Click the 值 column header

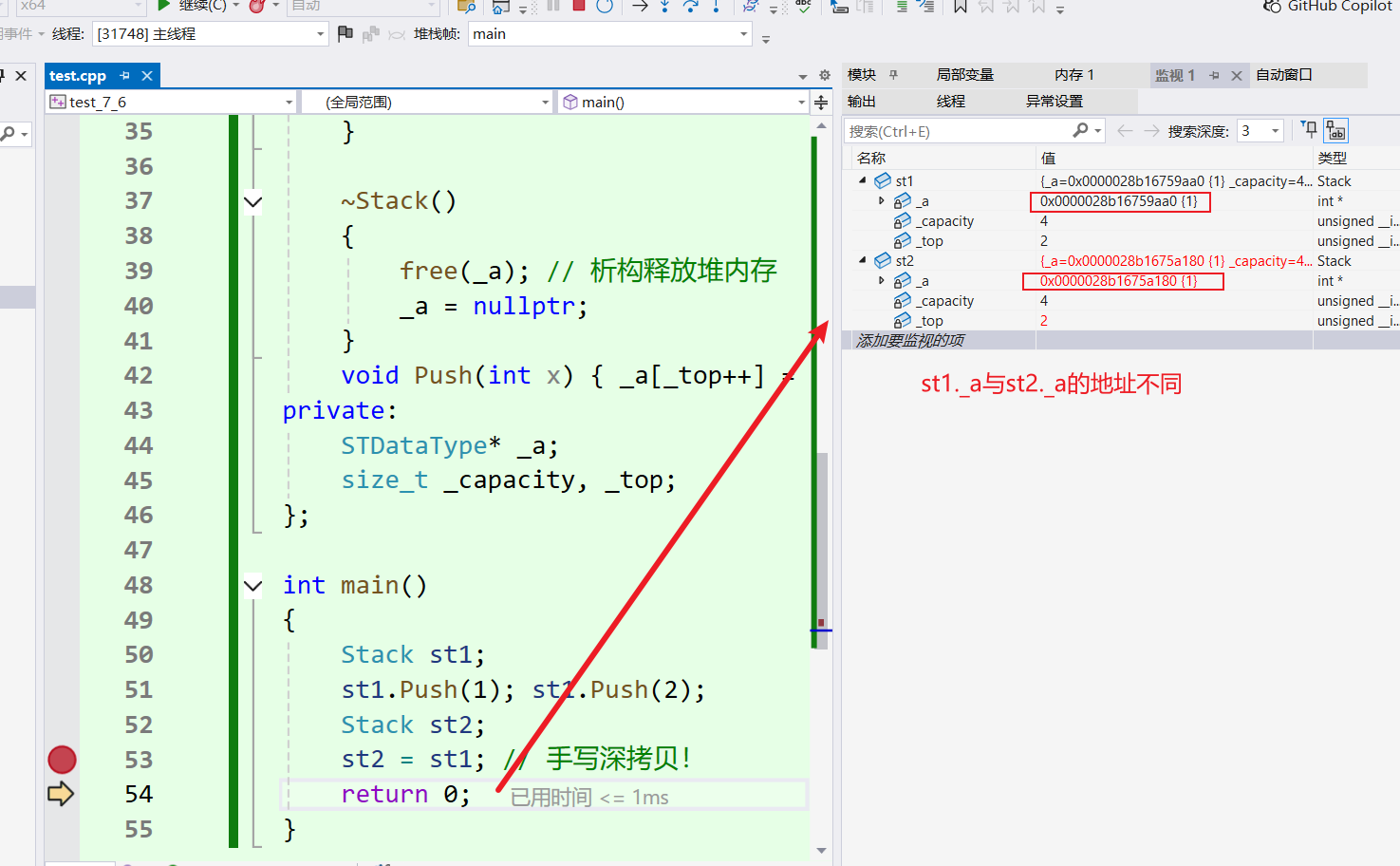(x=1174, y=158)
